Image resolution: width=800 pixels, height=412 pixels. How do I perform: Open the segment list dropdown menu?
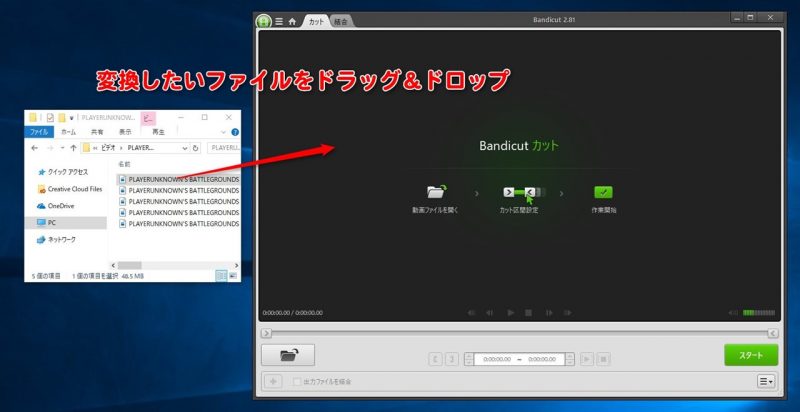765,381
